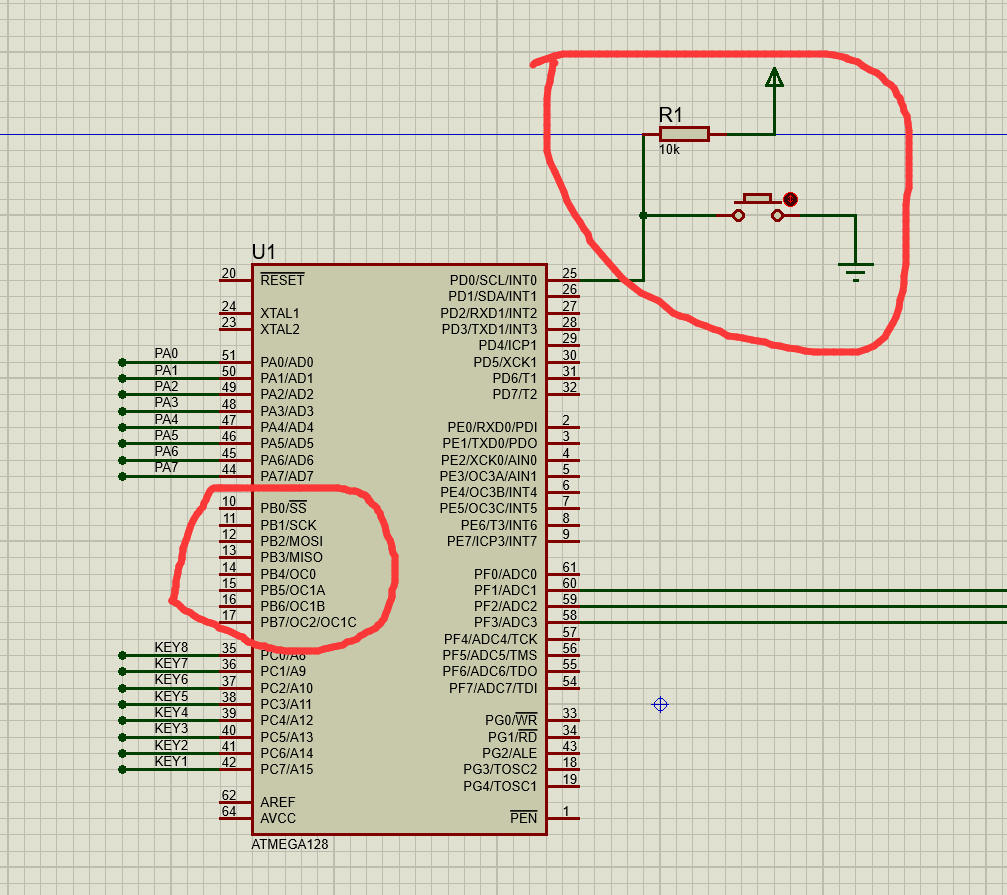
Task: Toggle the pushbutton's red state indicator
Action: pos(791,199)
